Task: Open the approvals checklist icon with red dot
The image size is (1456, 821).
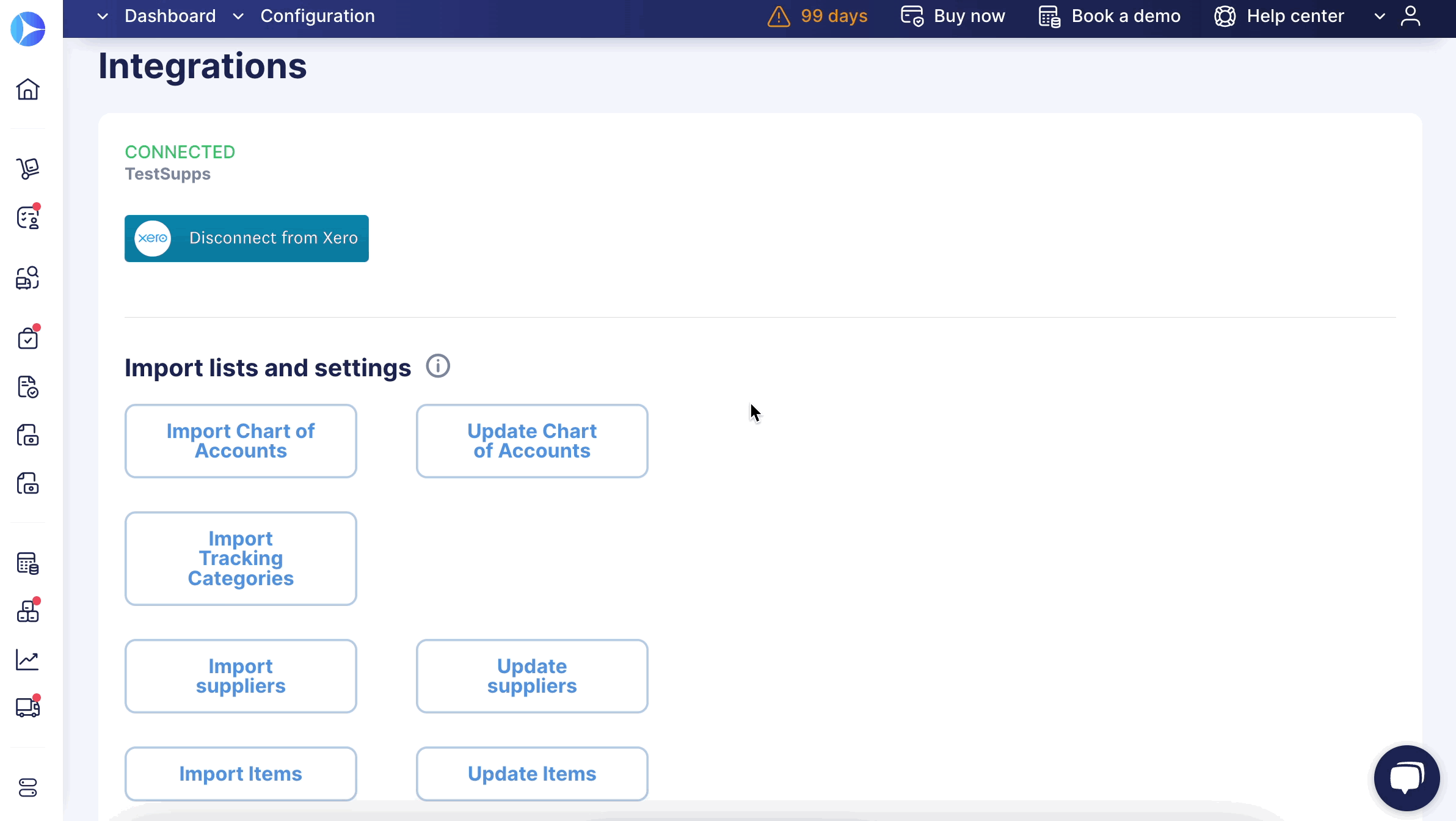Action: [28, 217]
